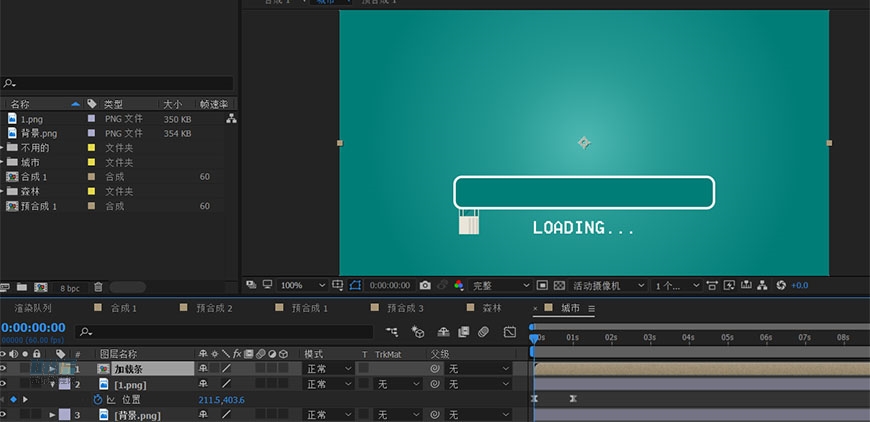The height and width of the screenshot is (422, 870).
Task: Click the reset exposure icon
Action: click(x=781, y=285)
